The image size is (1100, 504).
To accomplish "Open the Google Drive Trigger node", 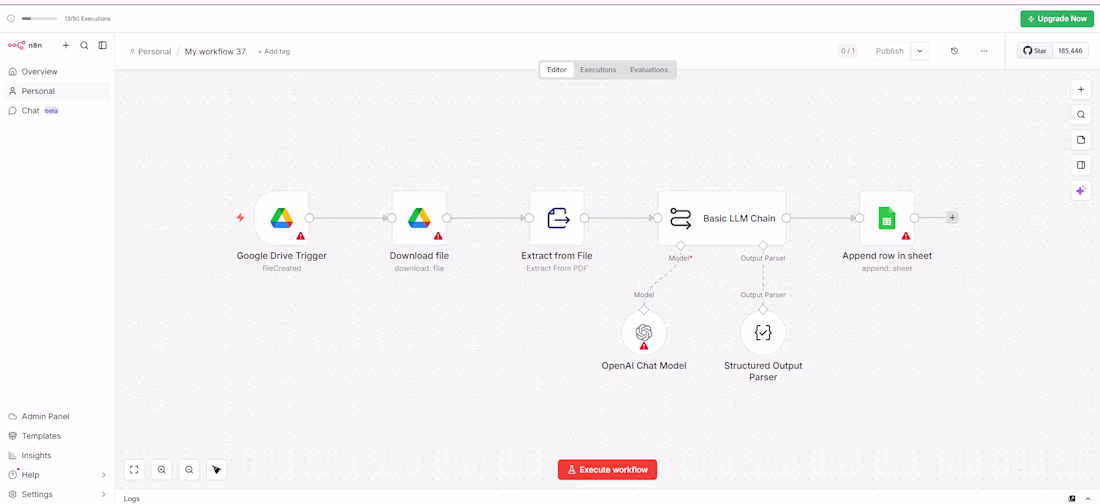I will click(281, 218).
